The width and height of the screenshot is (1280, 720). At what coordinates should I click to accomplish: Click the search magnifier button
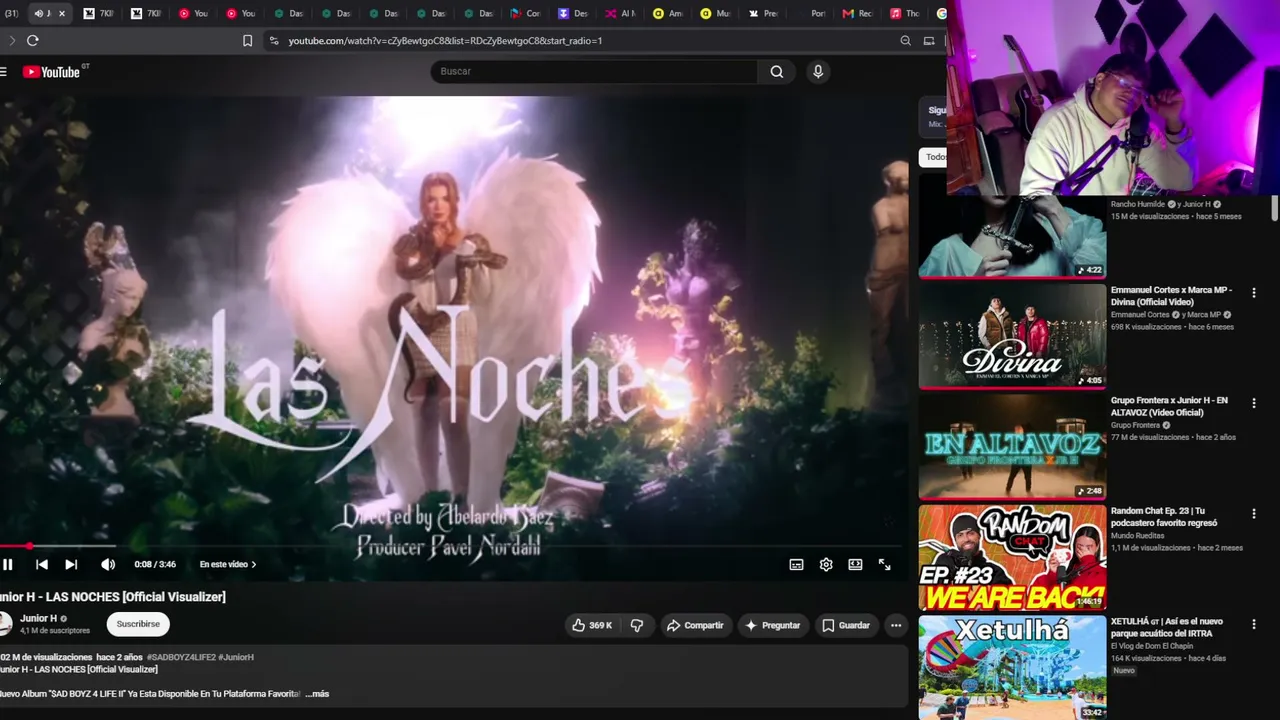pos(777,71)
